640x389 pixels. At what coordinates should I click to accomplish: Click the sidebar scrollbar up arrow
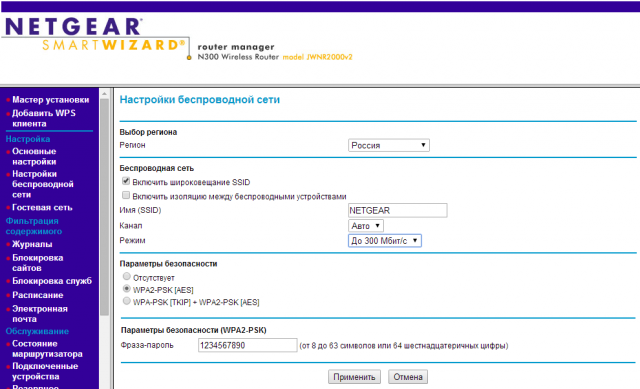pyautogui.click(x=104, y=94)
